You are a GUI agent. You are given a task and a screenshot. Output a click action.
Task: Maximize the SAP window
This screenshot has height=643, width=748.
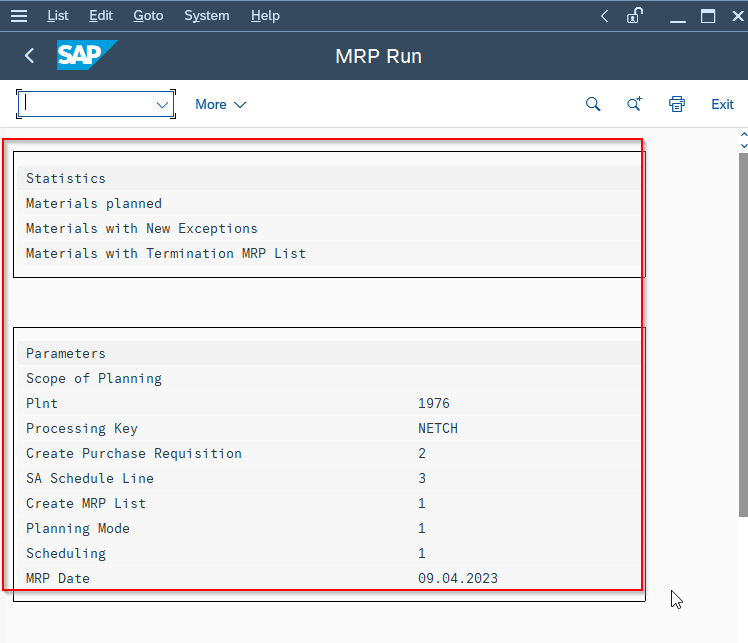(x=708, y=16)
